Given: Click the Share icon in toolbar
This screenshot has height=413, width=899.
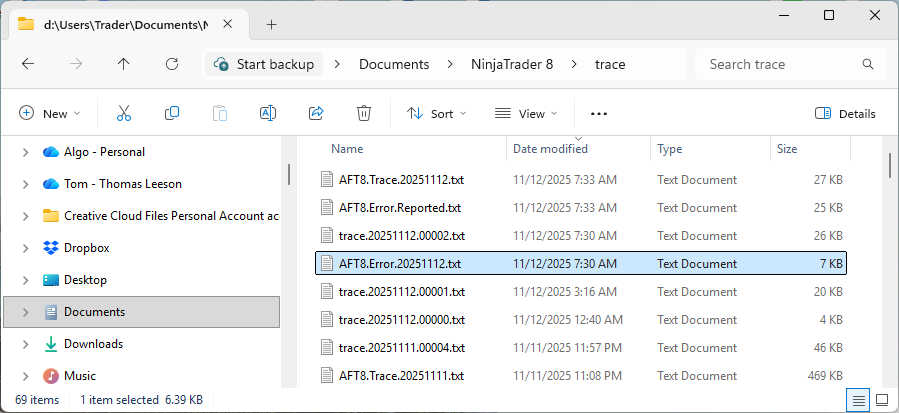Looking at the screenshot, I should pyautogui.click(x=316, y=114).
